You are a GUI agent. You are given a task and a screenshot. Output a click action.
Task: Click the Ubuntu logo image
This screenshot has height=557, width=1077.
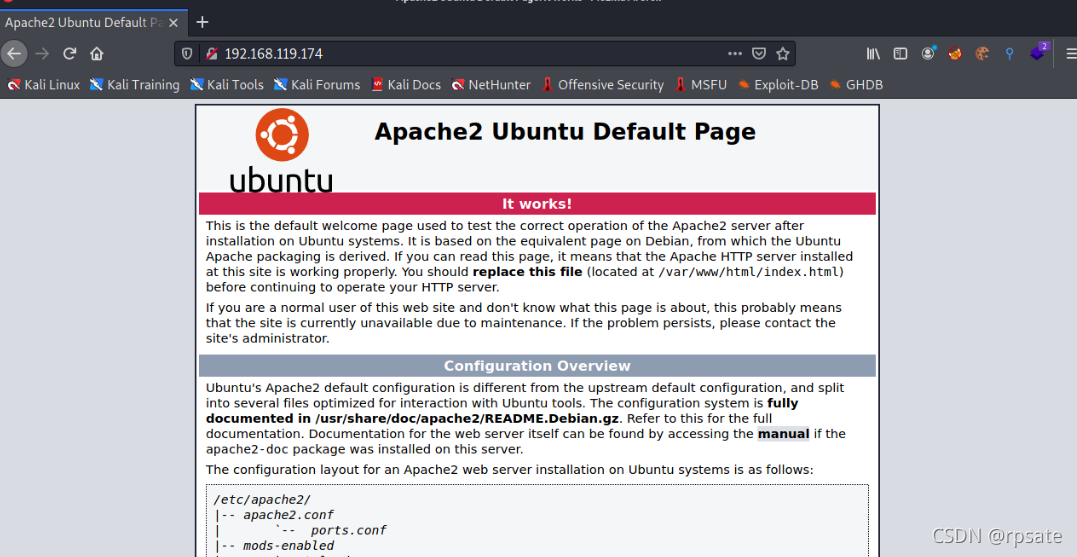tap(281, 151)
